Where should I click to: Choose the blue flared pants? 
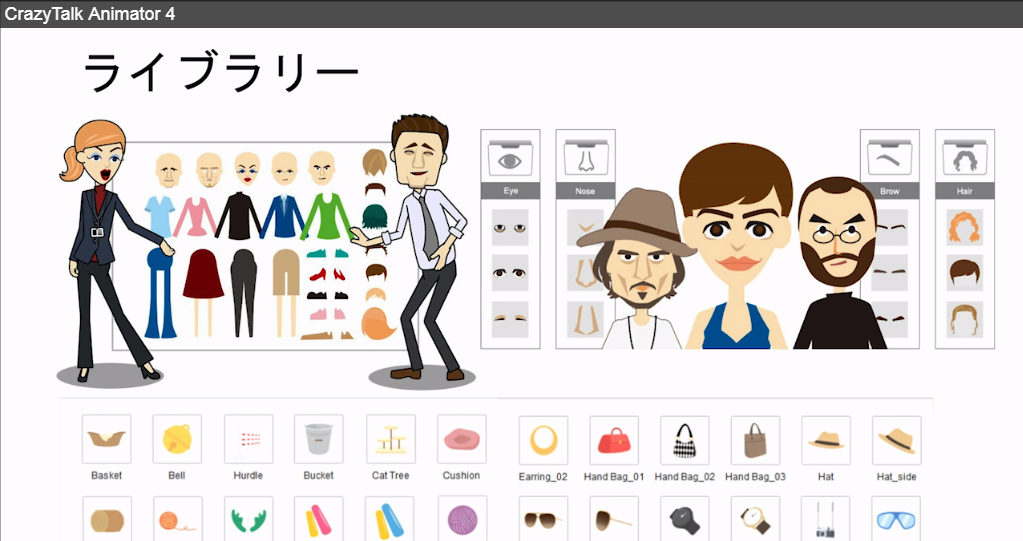coord(160,292)
